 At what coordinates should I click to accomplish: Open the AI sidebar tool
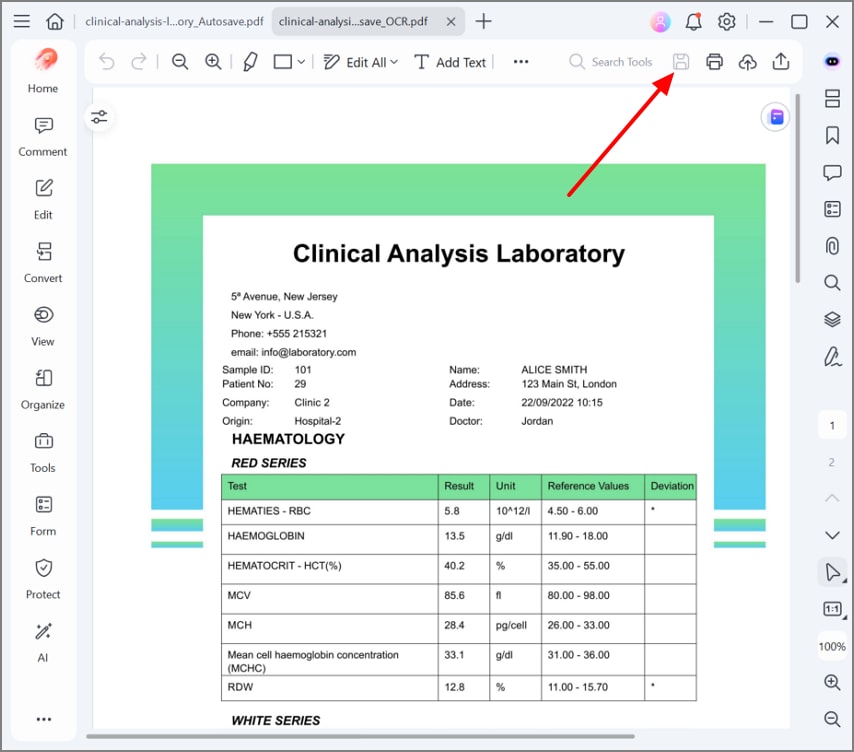point(43,643)
